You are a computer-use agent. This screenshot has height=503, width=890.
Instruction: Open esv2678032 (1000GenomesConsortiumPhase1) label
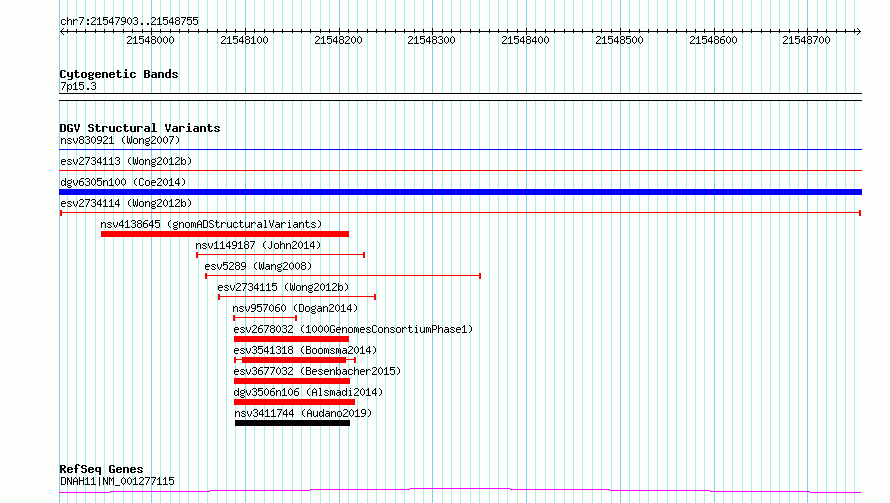[353, 329]
